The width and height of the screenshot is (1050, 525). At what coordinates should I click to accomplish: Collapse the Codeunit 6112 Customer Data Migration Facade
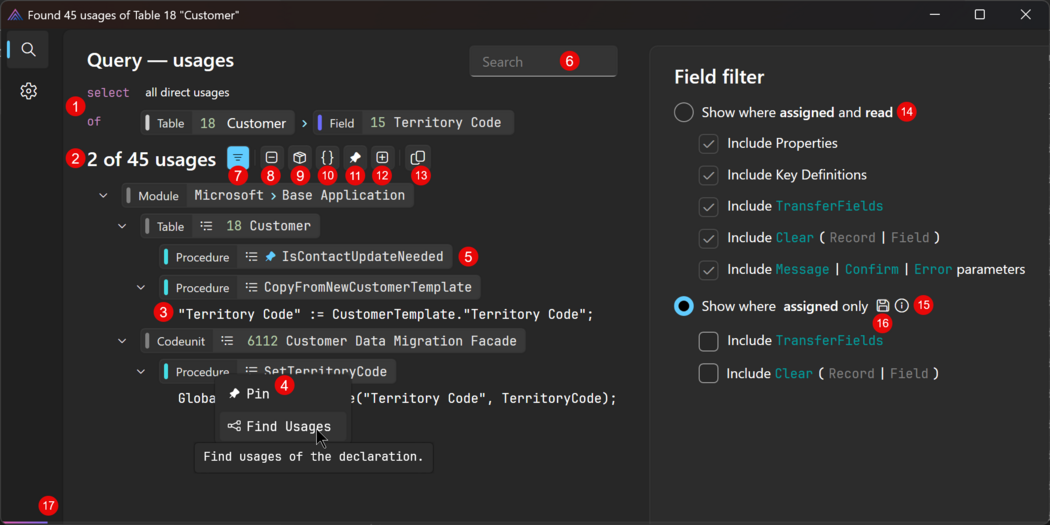pyautogui.click(x=123, y=341)
